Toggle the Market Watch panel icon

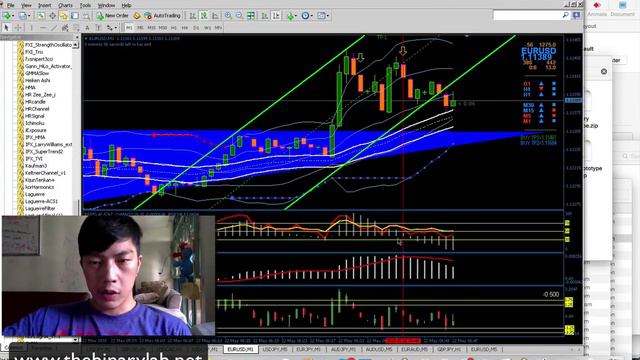[x=41, y=16]
